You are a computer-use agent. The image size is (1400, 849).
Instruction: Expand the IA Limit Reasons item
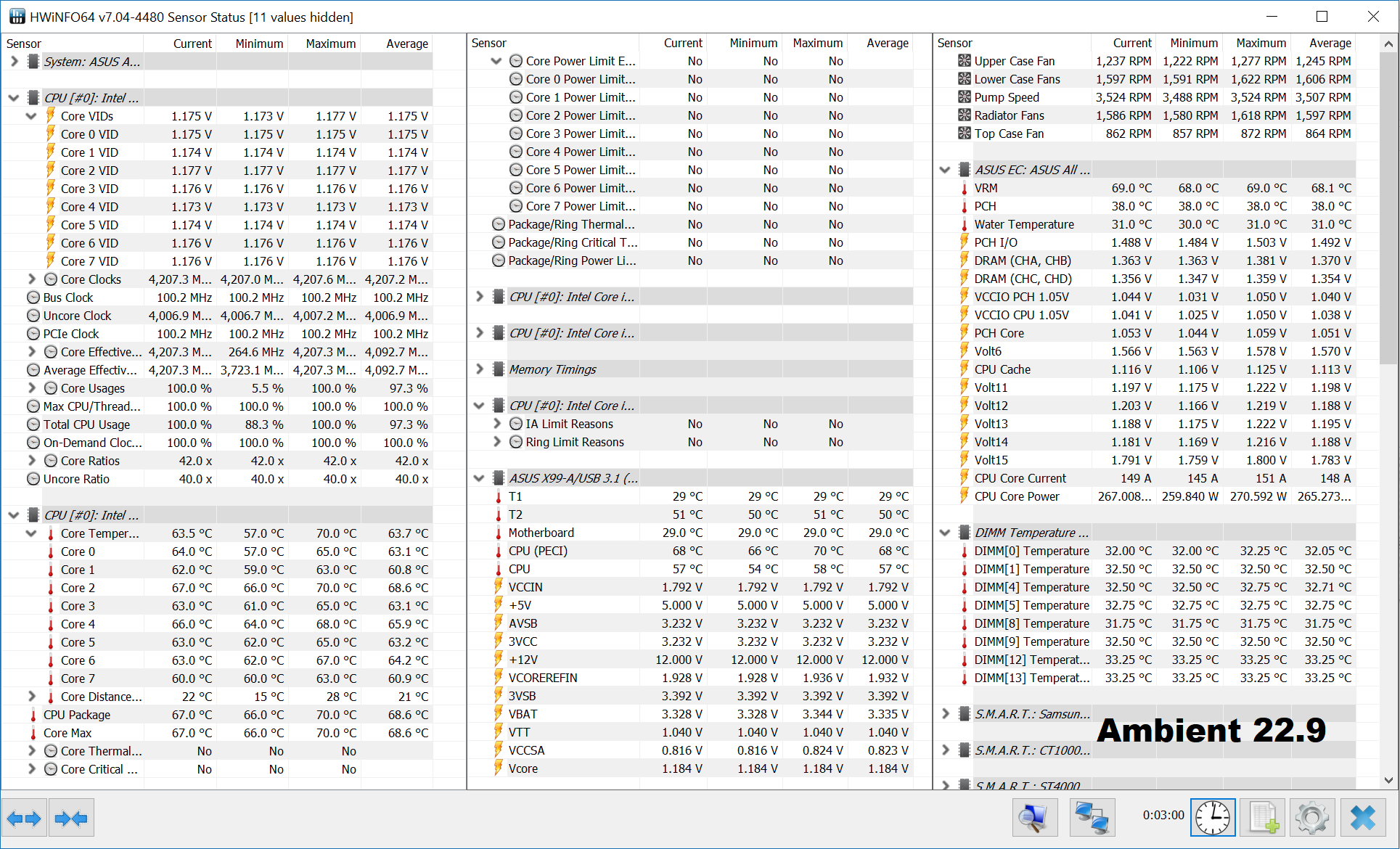coord(497,424)
